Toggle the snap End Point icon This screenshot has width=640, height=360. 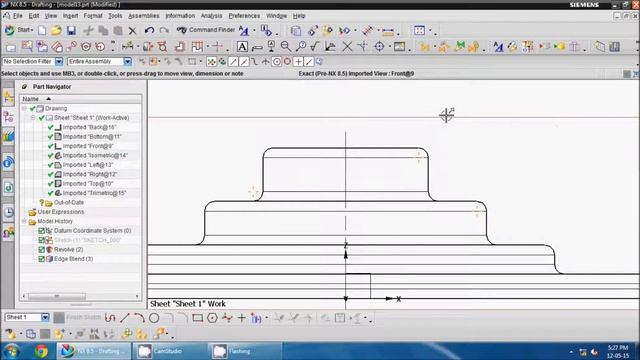tap(233, 62)
